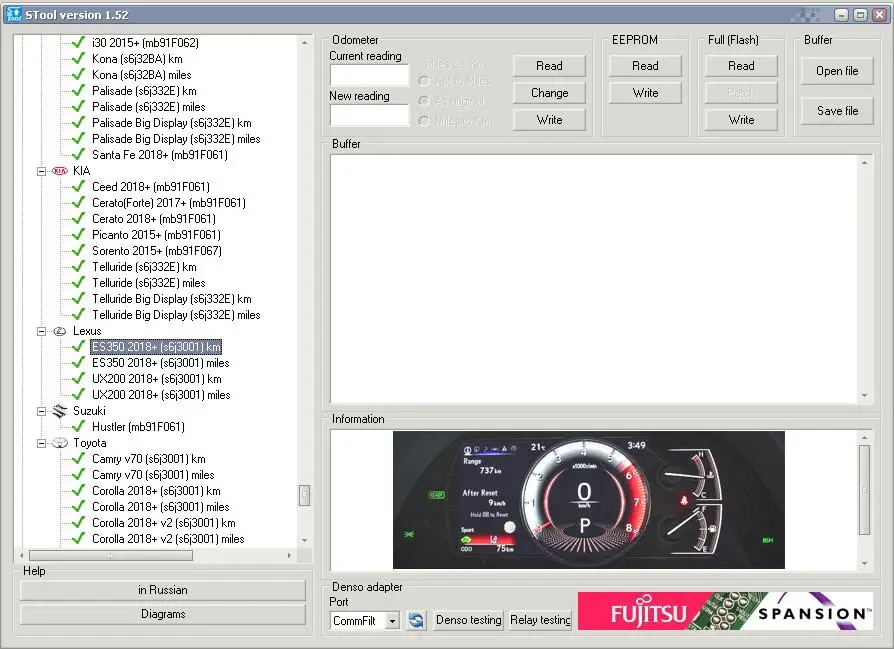Click the vehicle tree vertical scrollbar thumb
Image resolution: width=894 pixels, height=649 pixels.
click(x=304, y=495)
